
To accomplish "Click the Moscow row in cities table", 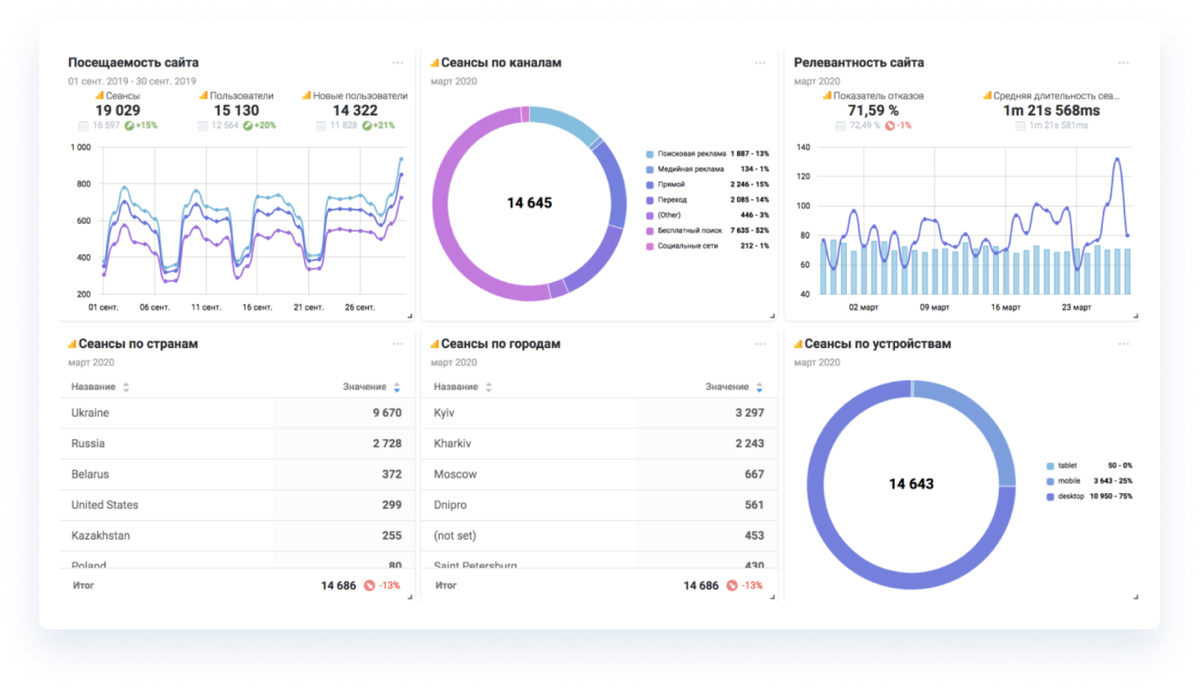I will pyautogui.click(x=600, y=474).
